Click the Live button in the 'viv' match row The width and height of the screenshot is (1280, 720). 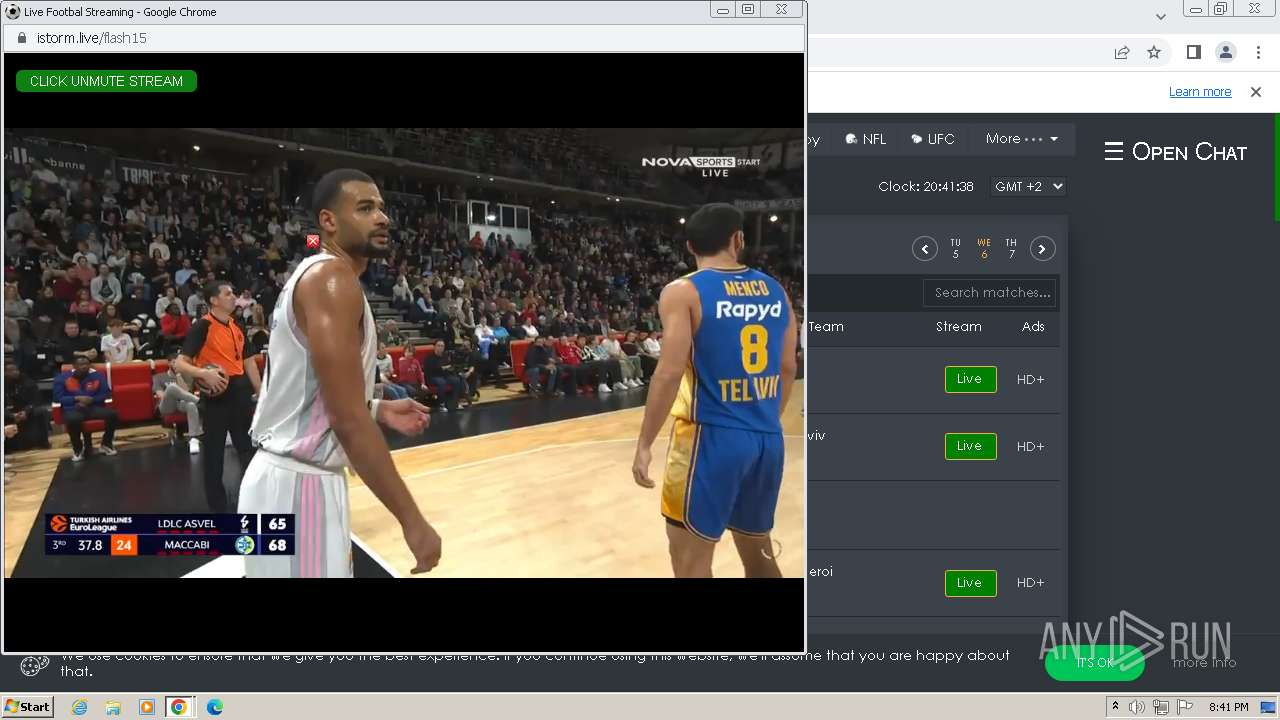pyautogui.click(x=970, y=446)
